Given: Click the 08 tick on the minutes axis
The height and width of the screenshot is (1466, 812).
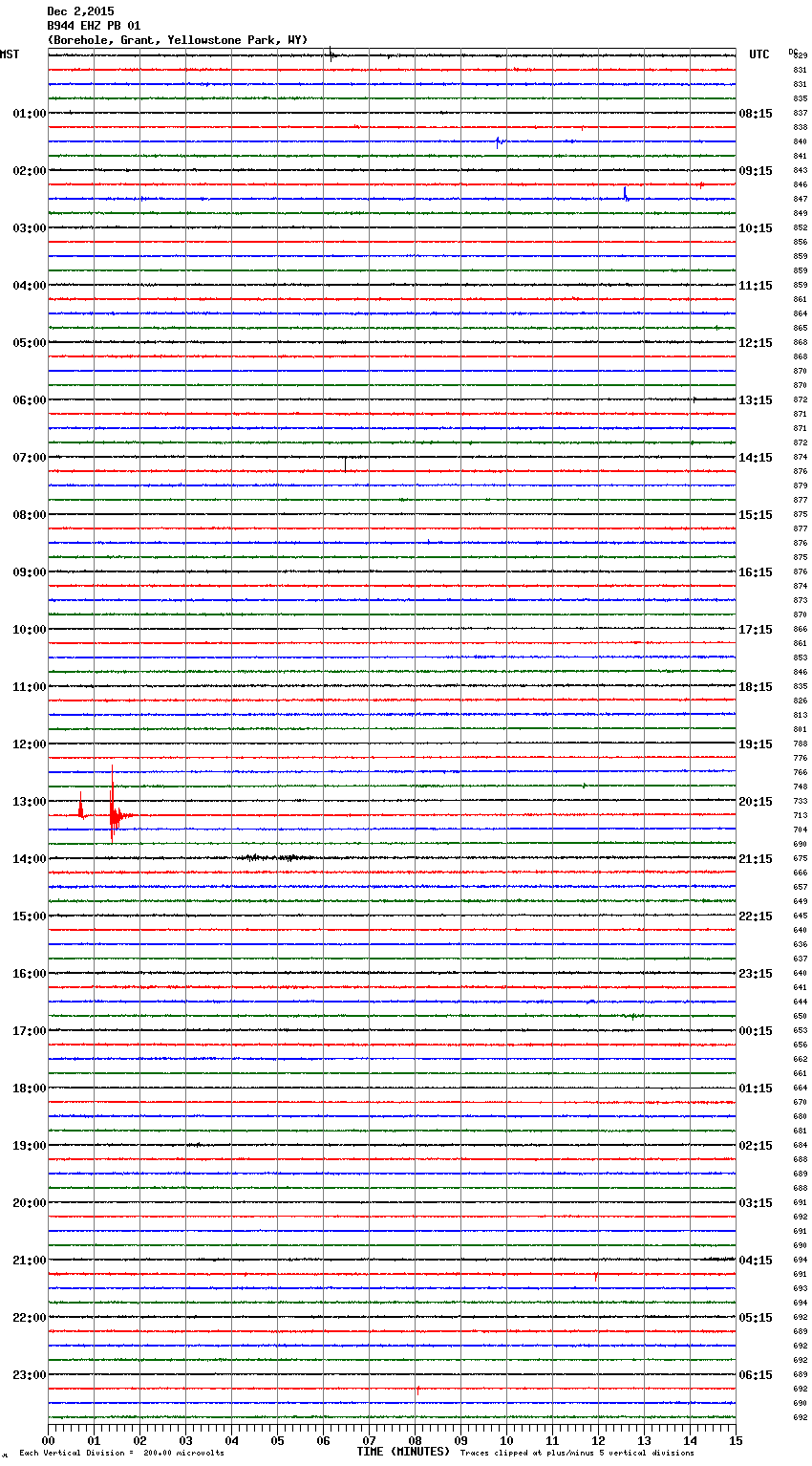Looking at the screenshot, I should coord(415,1440).
